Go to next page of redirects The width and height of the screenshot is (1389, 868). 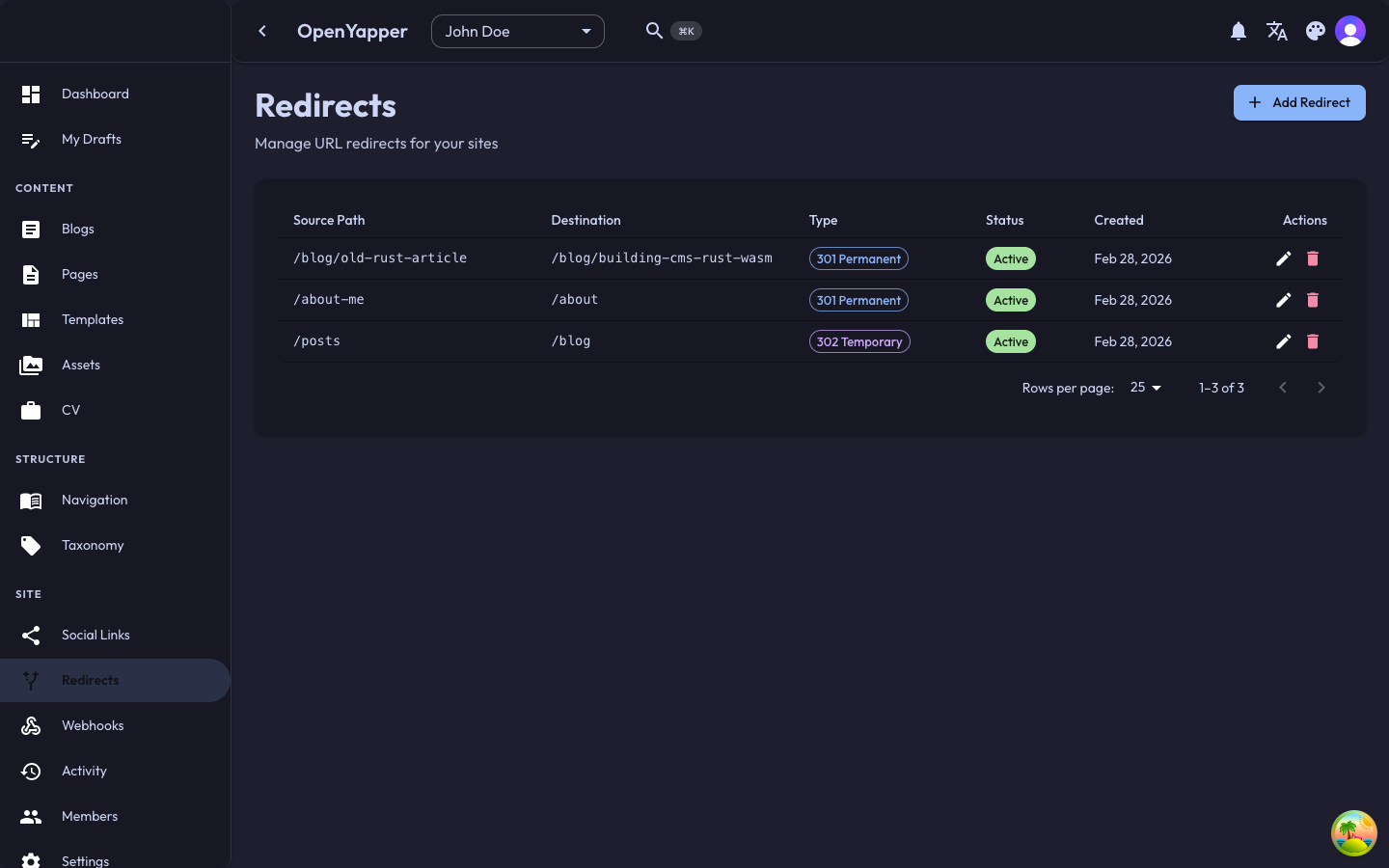pyautogui.click(x=1321, y=388)
